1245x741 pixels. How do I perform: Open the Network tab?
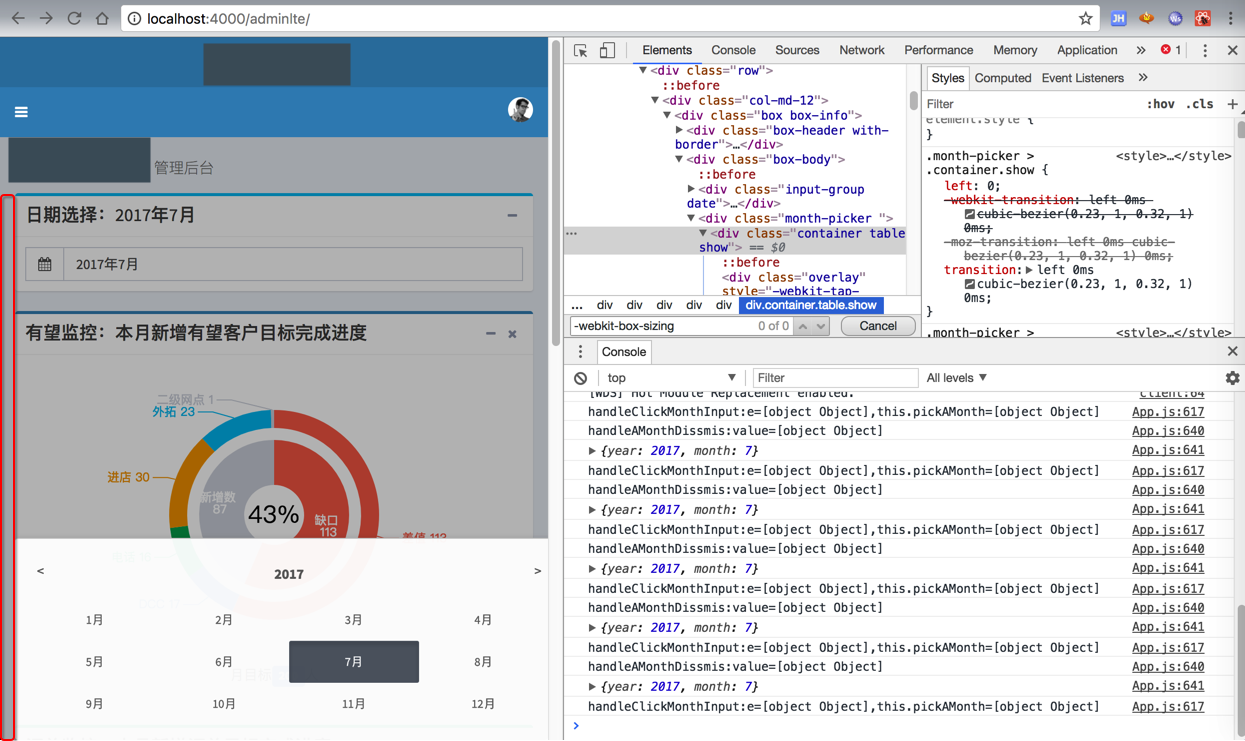862,50
